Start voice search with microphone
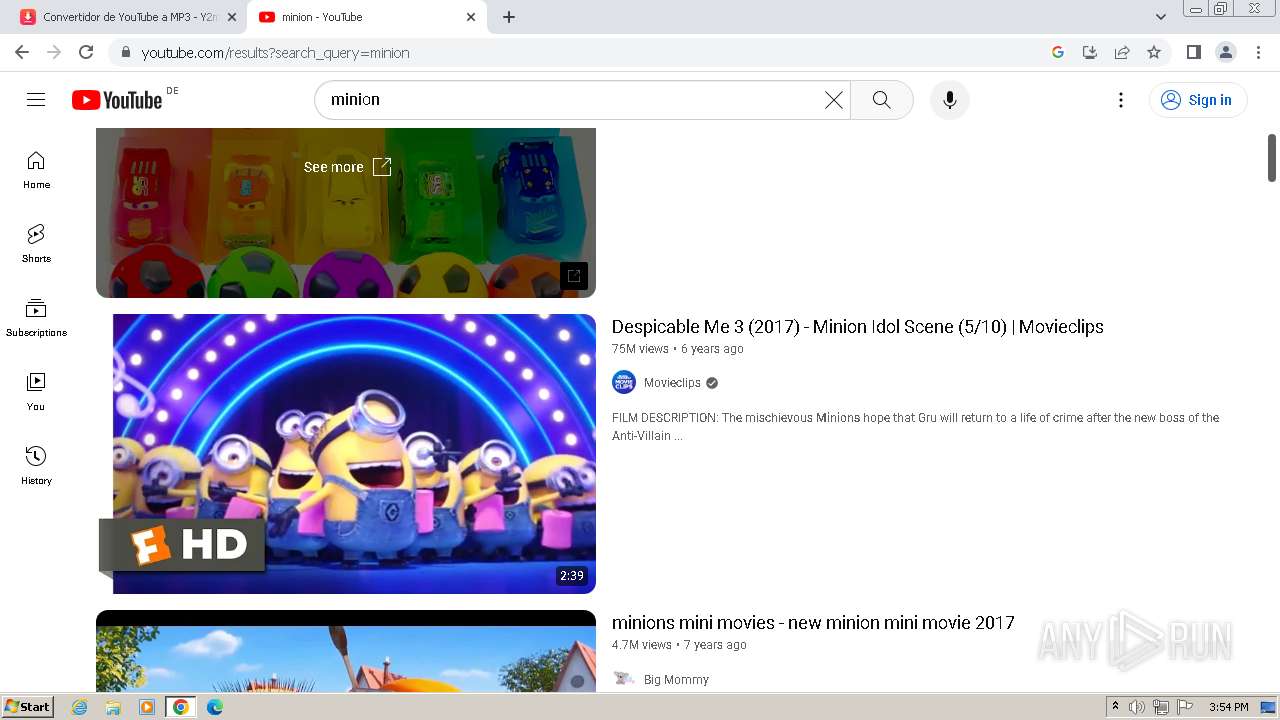Image resolution: width=1280 pixels, height=720 pixels. pos(950,100)
